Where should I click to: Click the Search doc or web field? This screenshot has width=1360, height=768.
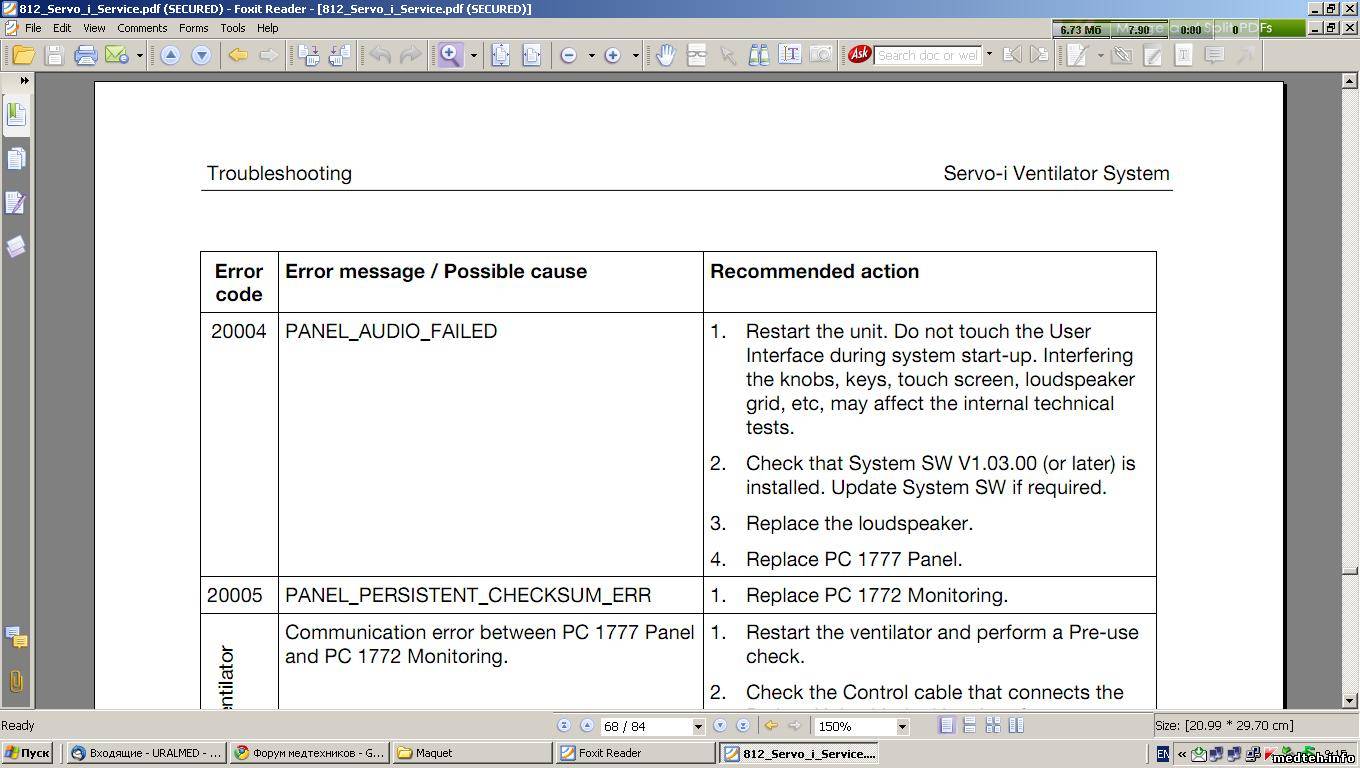pyautogui.click(x=928, y=55)
